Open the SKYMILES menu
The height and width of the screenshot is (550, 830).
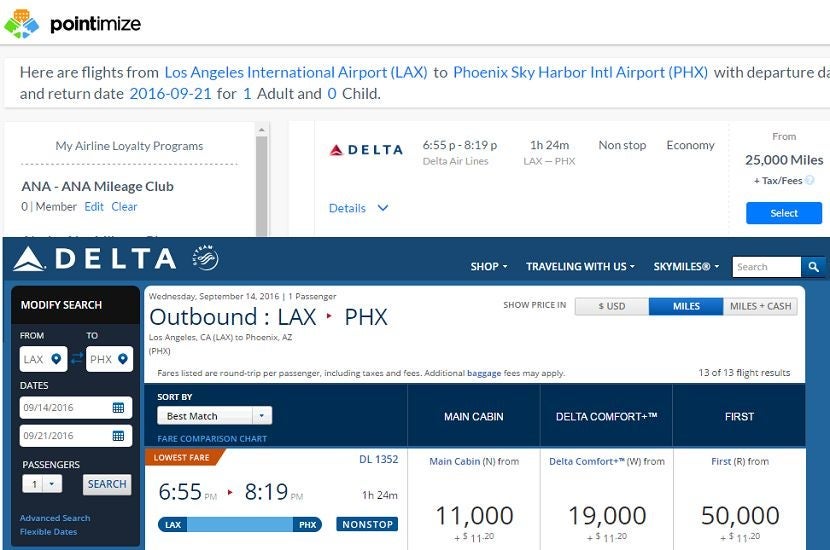pos(686,267)
